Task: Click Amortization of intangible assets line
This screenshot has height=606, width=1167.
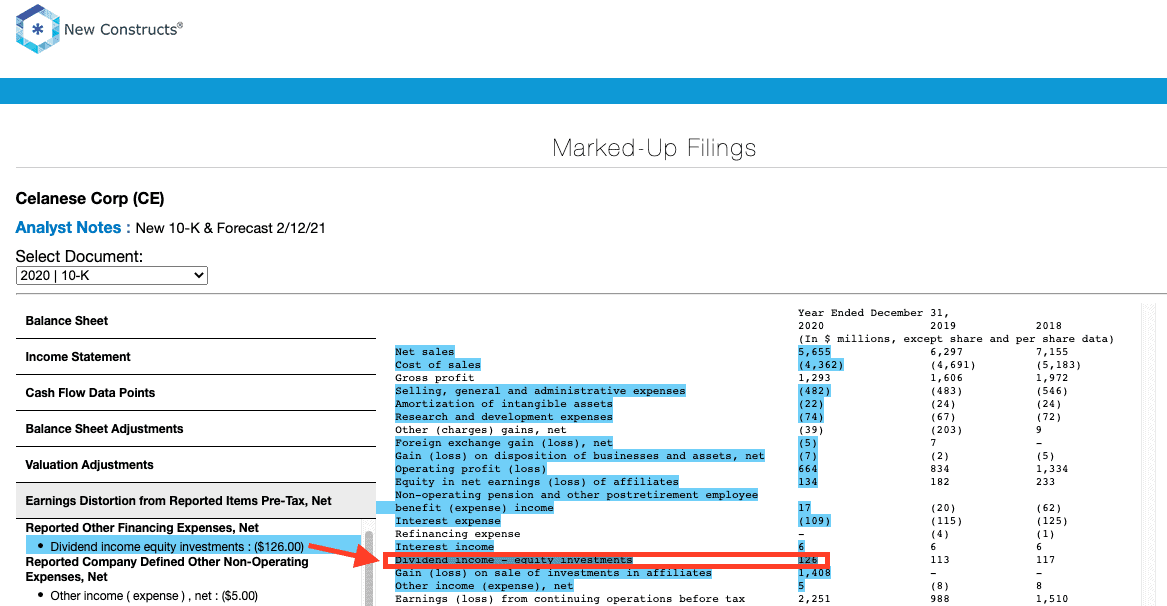Action: [504, 404]
